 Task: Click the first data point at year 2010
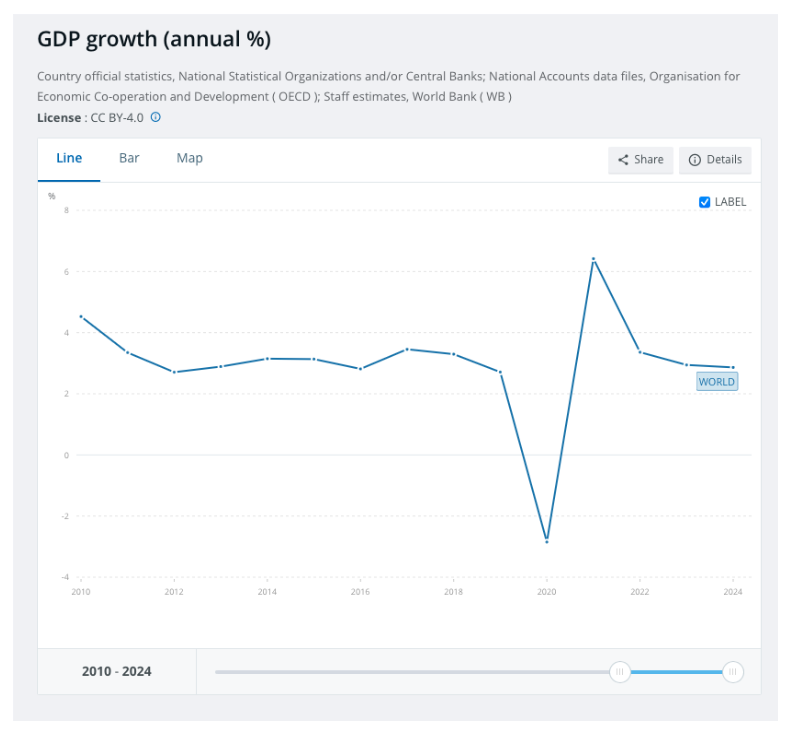[x=81, y=317]
